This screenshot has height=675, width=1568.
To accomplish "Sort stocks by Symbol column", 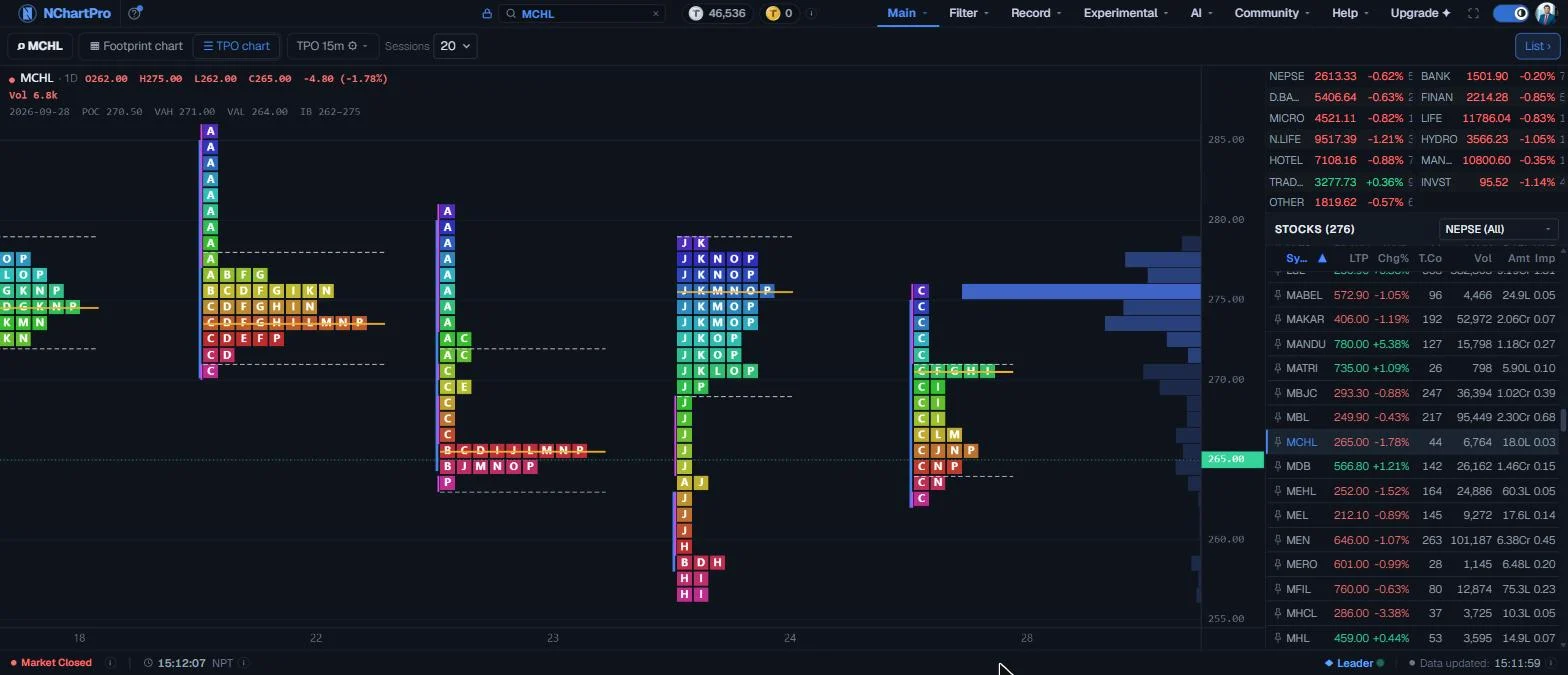I will [x=1306, y=258].
